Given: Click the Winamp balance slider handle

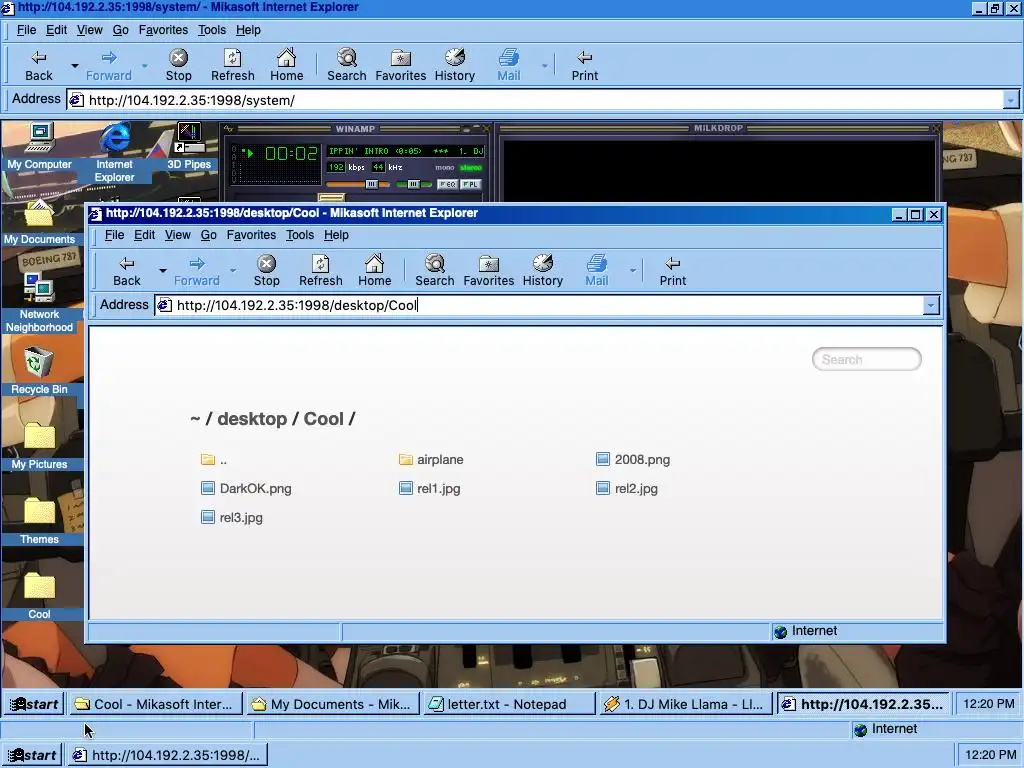Looking at the screenshot, I should pyautogui.click(x=413, y=184).
